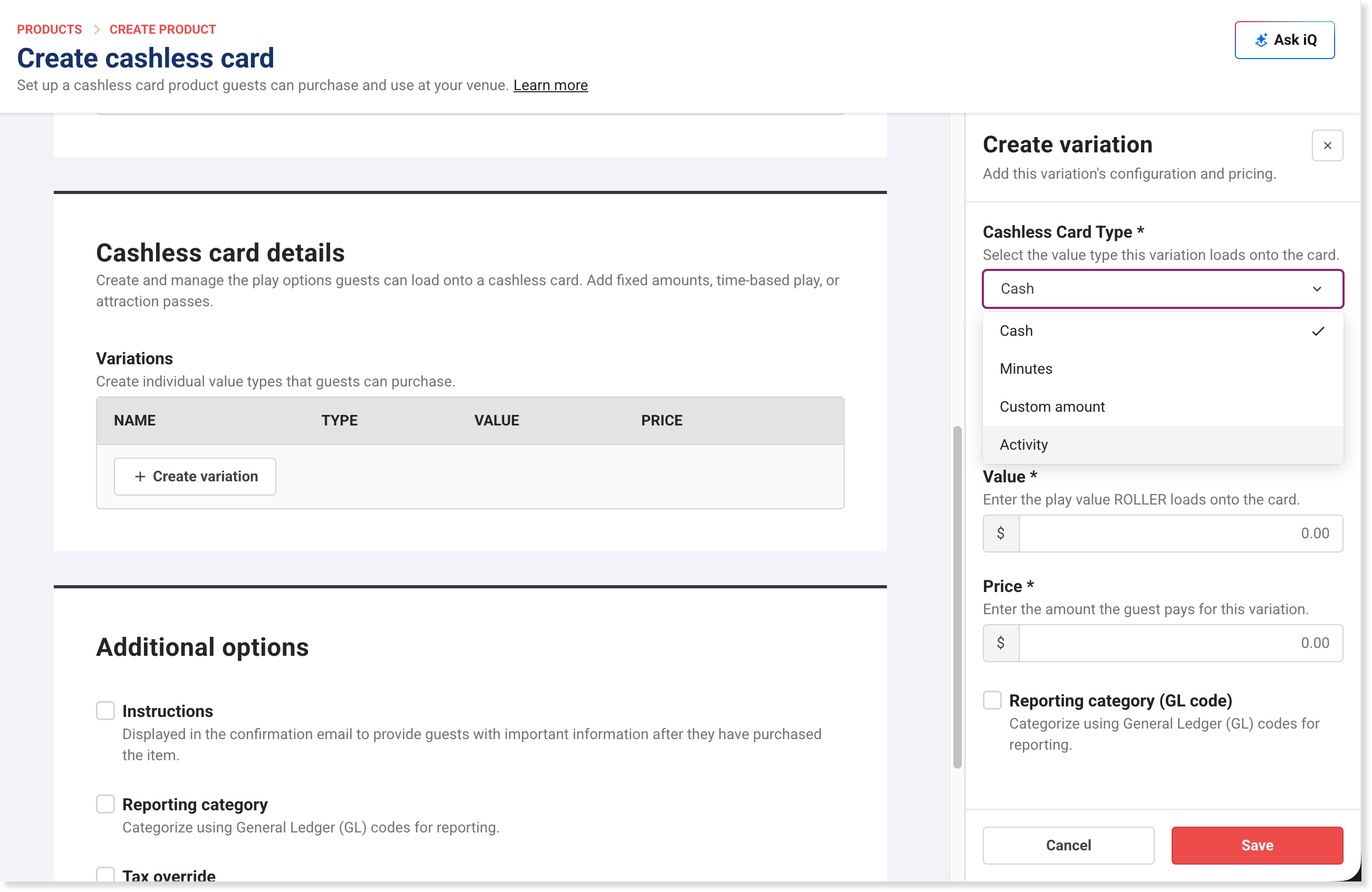This screenshot has height=892, width=1372.
Task: Click the plus icon on Create variation
Action: click(x=140, y=477)
